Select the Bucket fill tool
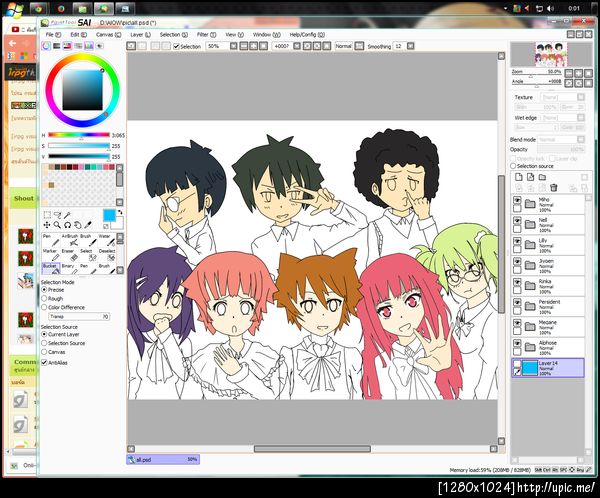Screen dimensions: 600x498 click(51, 268)
